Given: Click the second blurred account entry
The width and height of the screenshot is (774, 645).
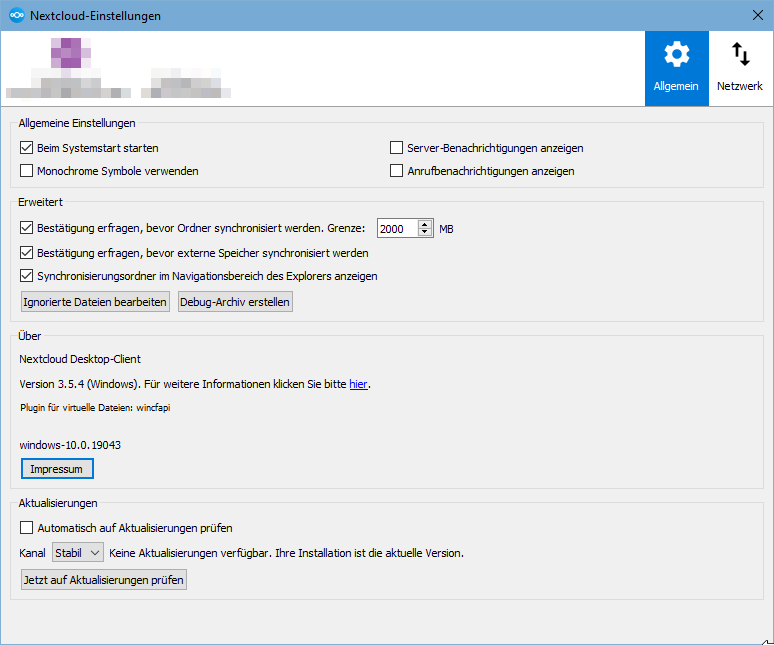Looking at the screenshot, I should 186,83.
